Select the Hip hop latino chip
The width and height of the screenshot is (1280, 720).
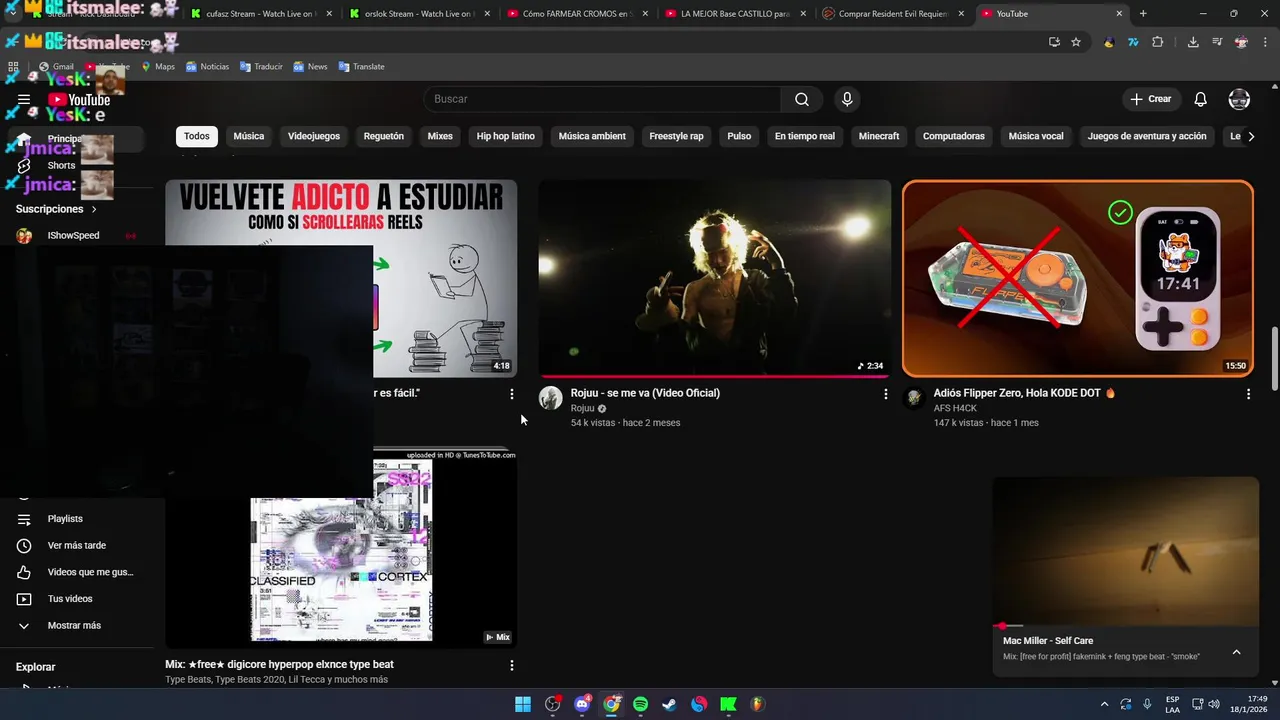(x=506, y=137)
